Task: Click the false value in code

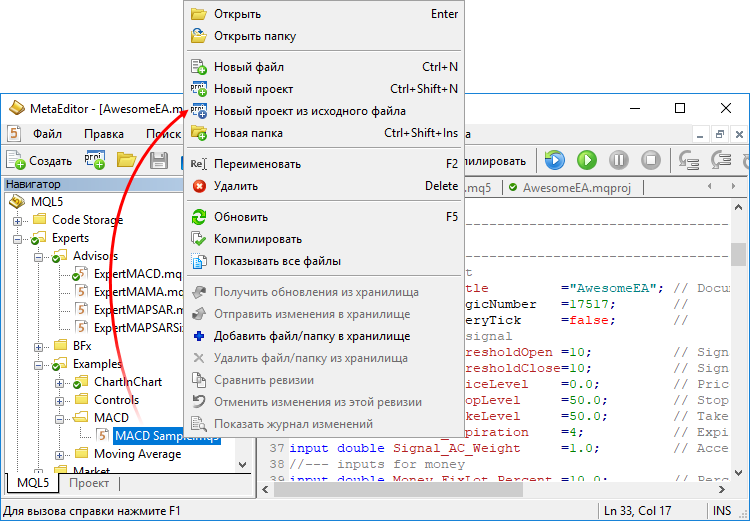Action: pos(589,321)
